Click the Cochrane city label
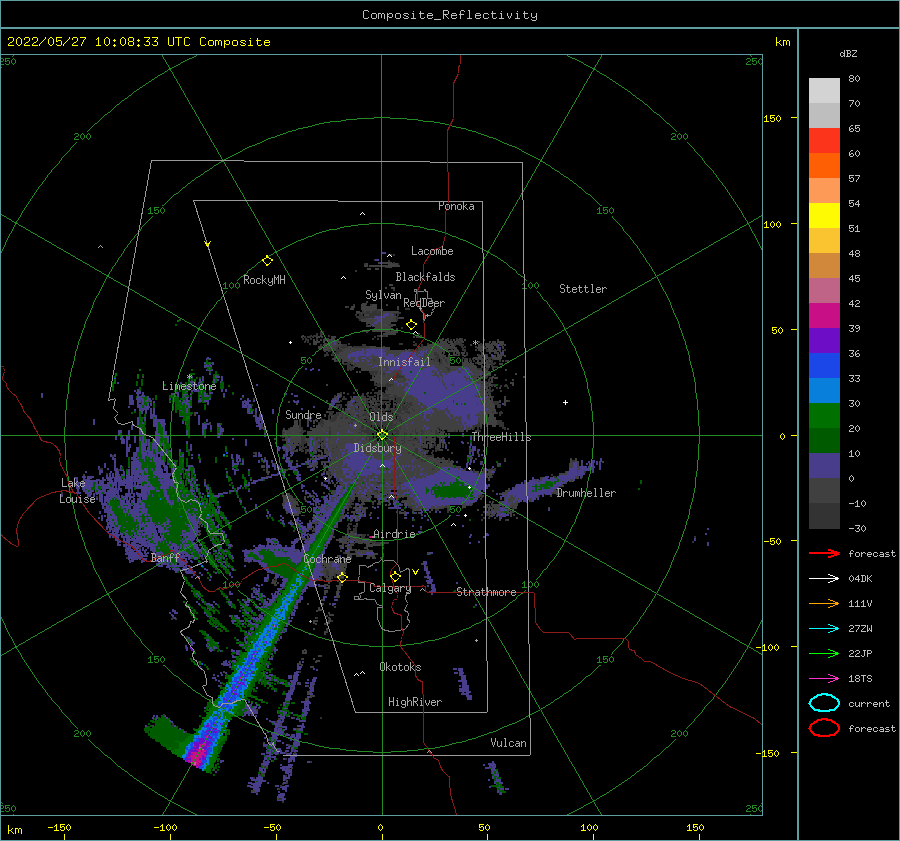900x841 pixels. tap(327, 559)
